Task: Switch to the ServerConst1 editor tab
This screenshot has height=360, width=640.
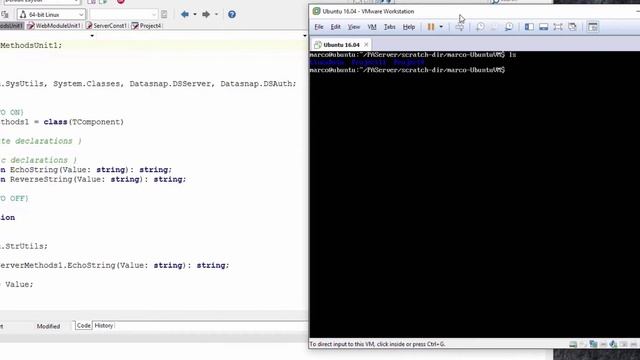Action: click(106, 26)
